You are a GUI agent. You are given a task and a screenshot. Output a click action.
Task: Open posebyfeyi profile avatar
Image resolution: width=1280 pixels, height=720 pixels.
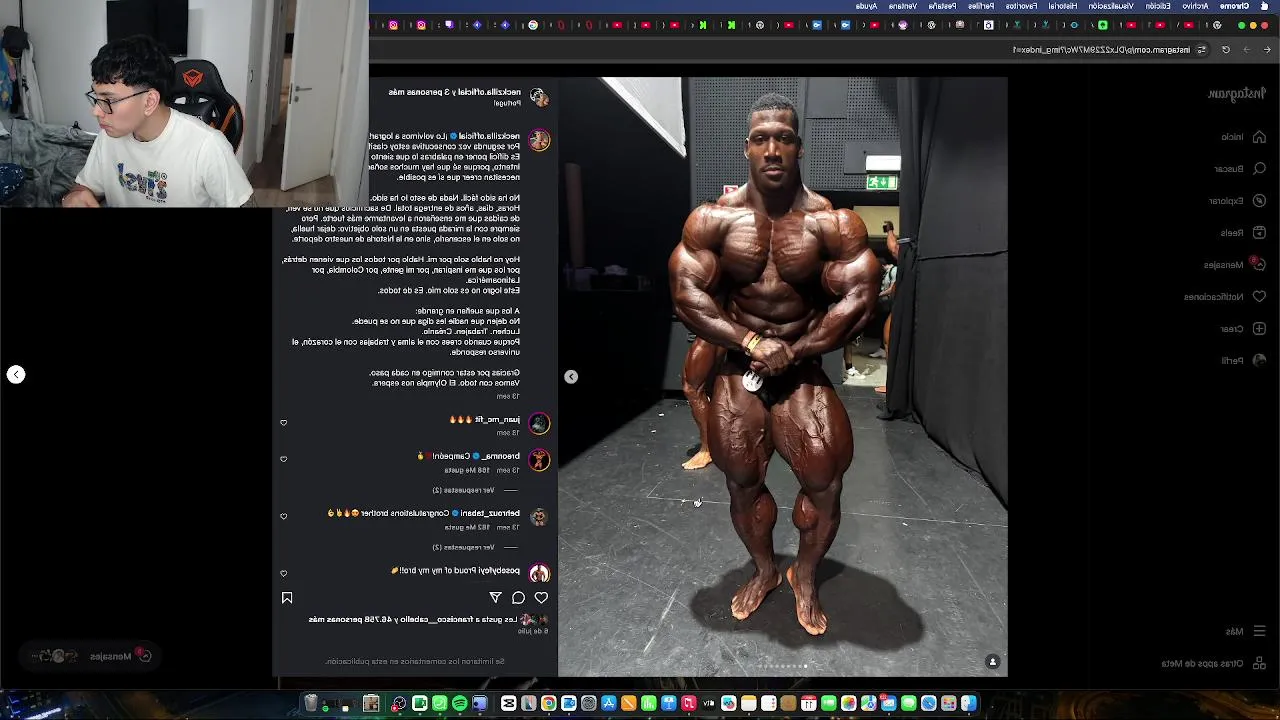tap(539, 574)
